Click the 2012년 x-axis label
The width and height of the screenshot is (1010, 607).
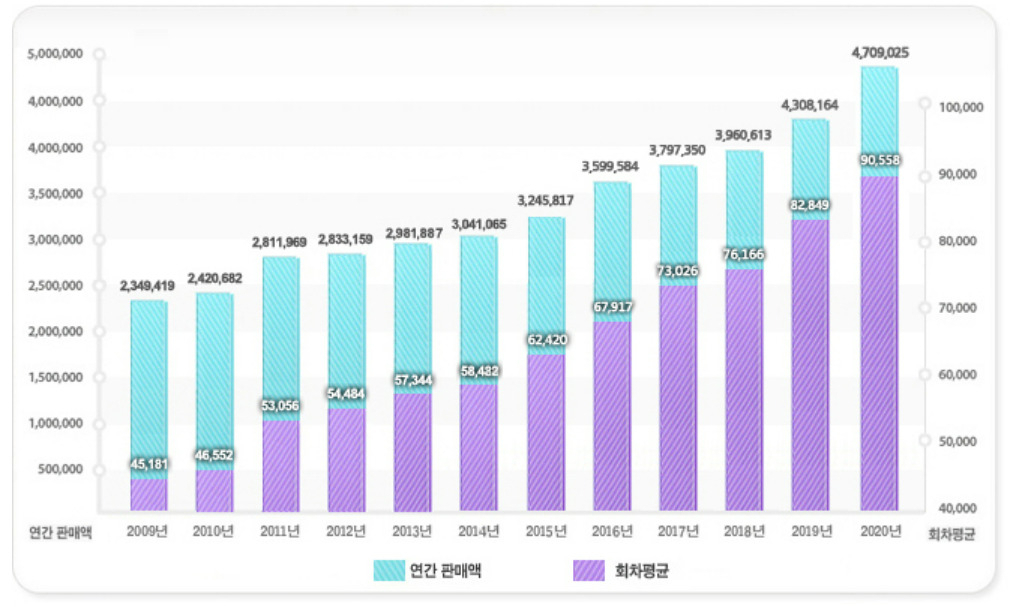click(346, 532)
